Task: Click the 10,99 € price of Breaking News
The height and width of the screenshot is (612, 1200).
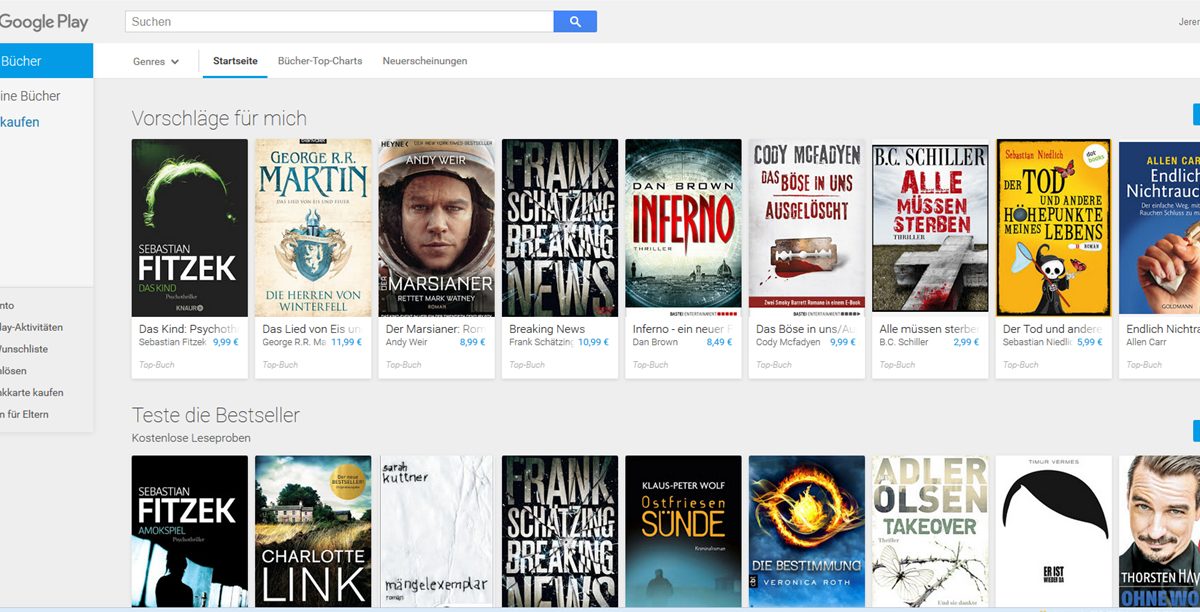Action: (x=593, y=342)
